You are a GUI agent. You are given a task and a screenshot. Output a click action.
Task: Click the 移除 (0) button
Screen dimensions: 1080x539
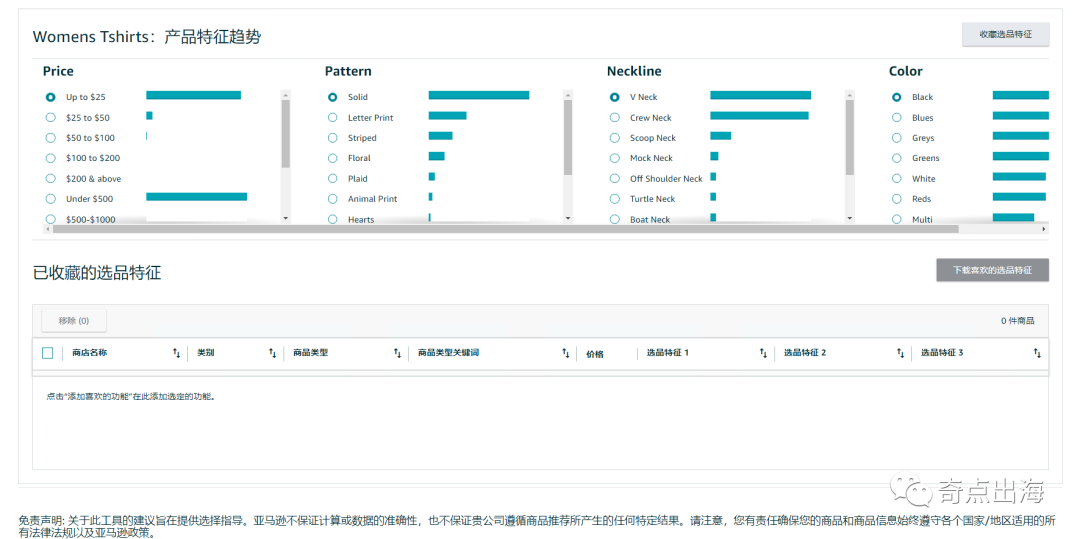[74, 321]
